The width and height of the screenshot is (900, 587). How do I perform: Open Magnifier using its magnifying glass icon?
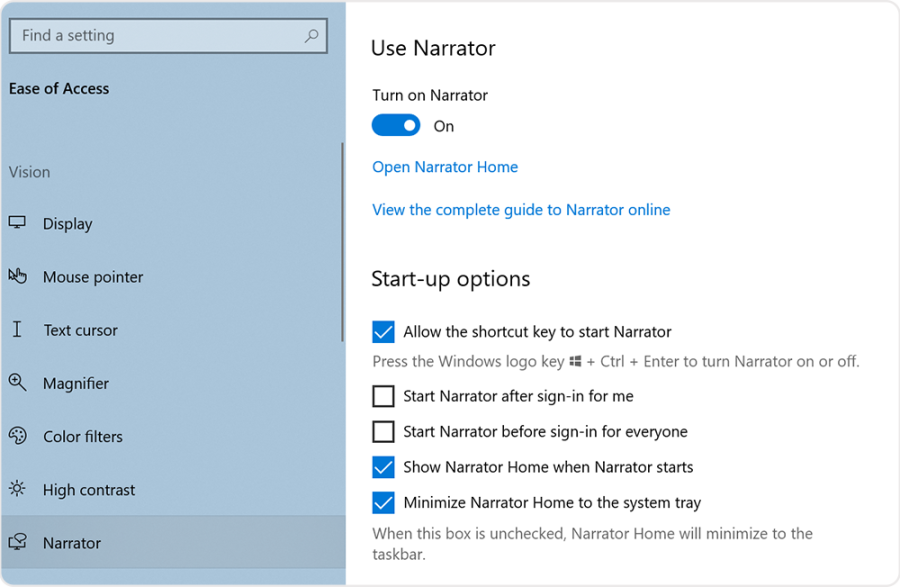(x=17, y=383)
